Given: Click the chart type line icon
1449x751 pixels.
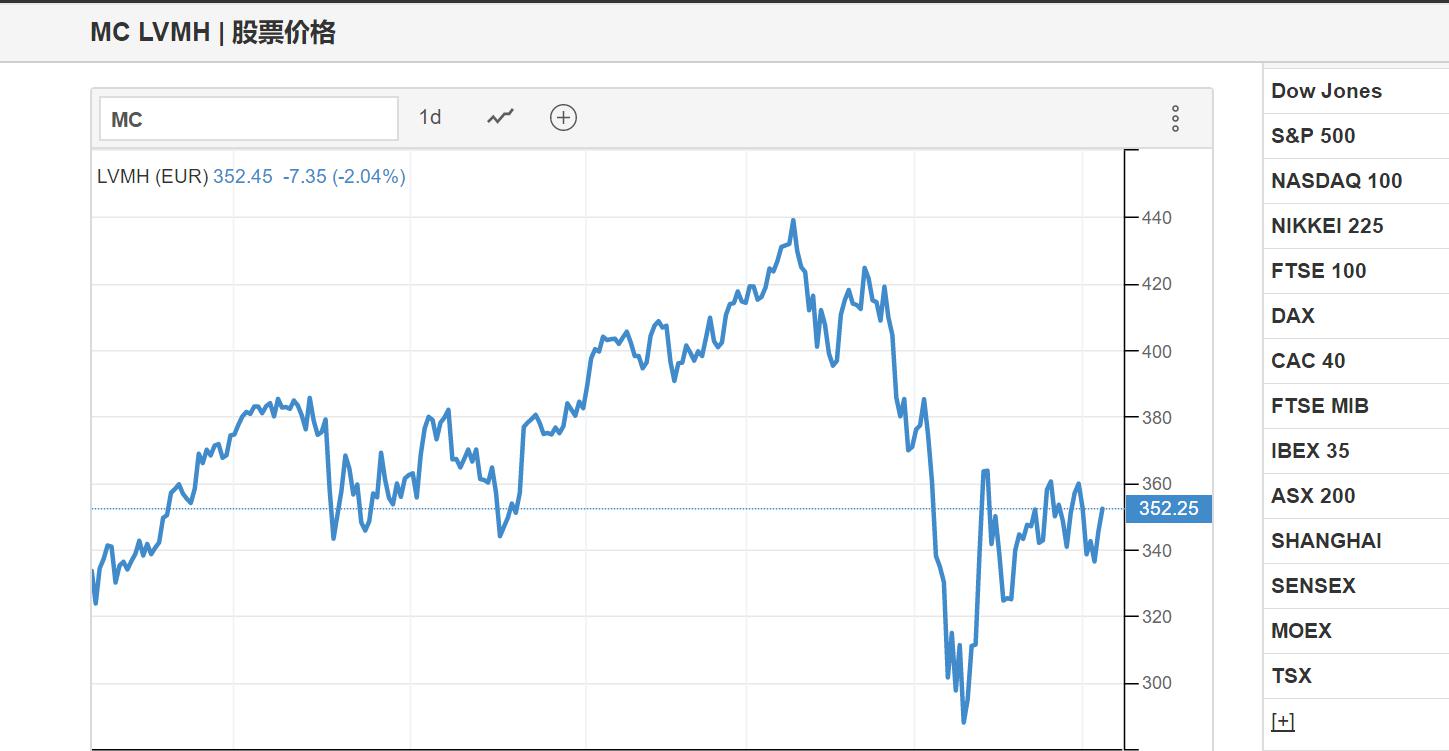Looking at the screenshot, I should (x=500, y=118).
